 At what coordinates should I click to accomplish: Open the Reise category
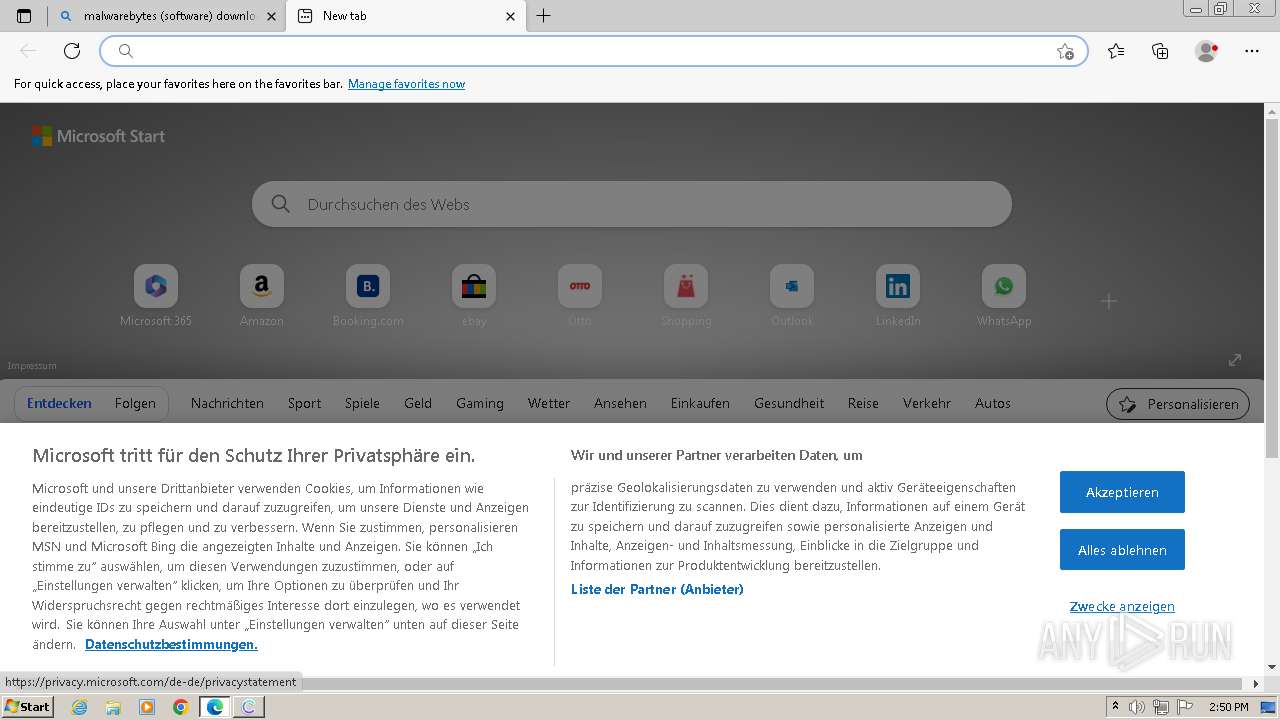(863, 403)
